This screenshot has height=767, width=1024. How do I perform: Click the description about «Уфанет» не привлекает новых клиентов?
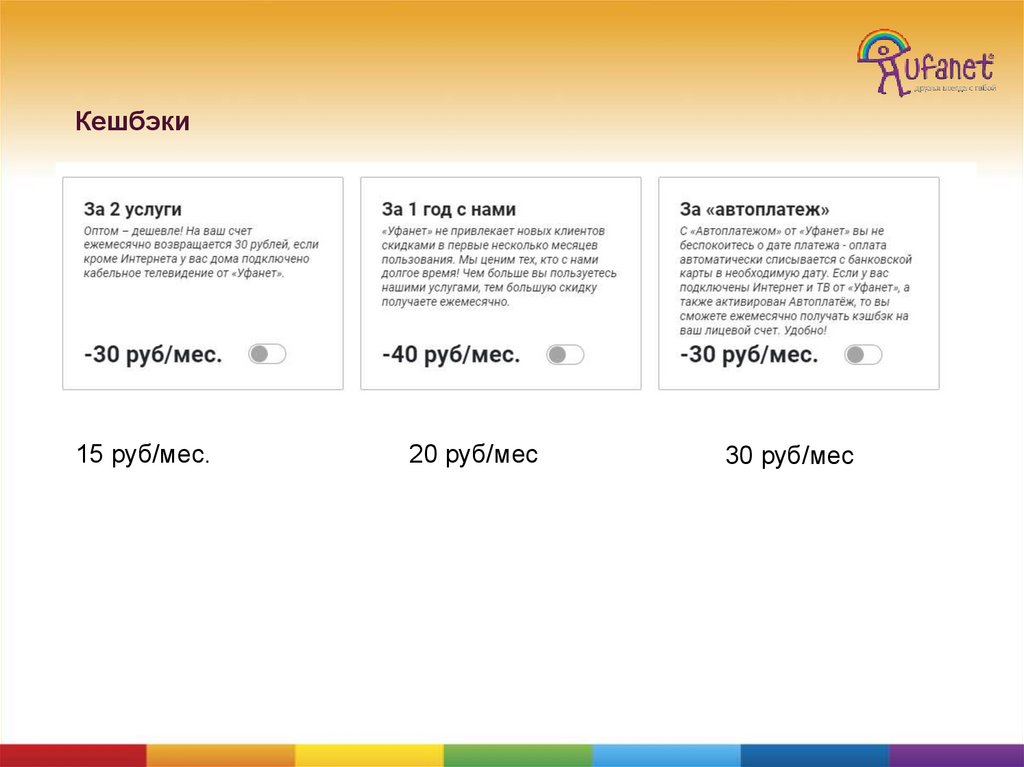[x=499, y=267]
